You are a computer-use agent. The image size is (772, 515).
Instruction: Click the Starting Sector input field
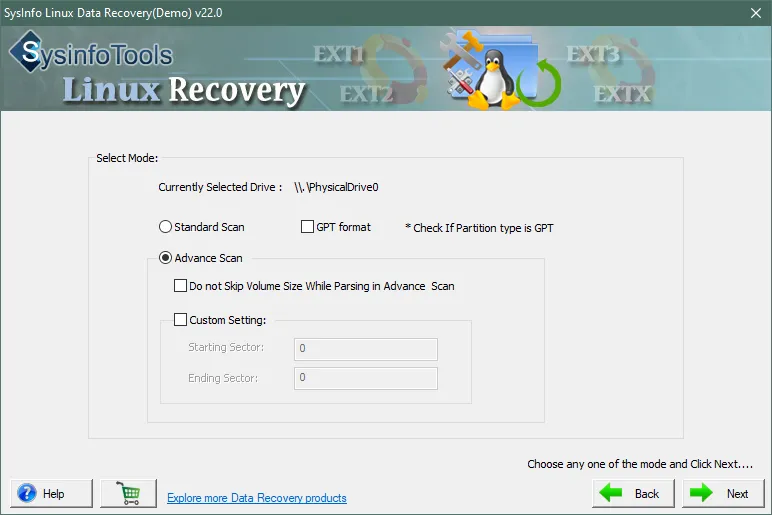(x=366, y=349)
